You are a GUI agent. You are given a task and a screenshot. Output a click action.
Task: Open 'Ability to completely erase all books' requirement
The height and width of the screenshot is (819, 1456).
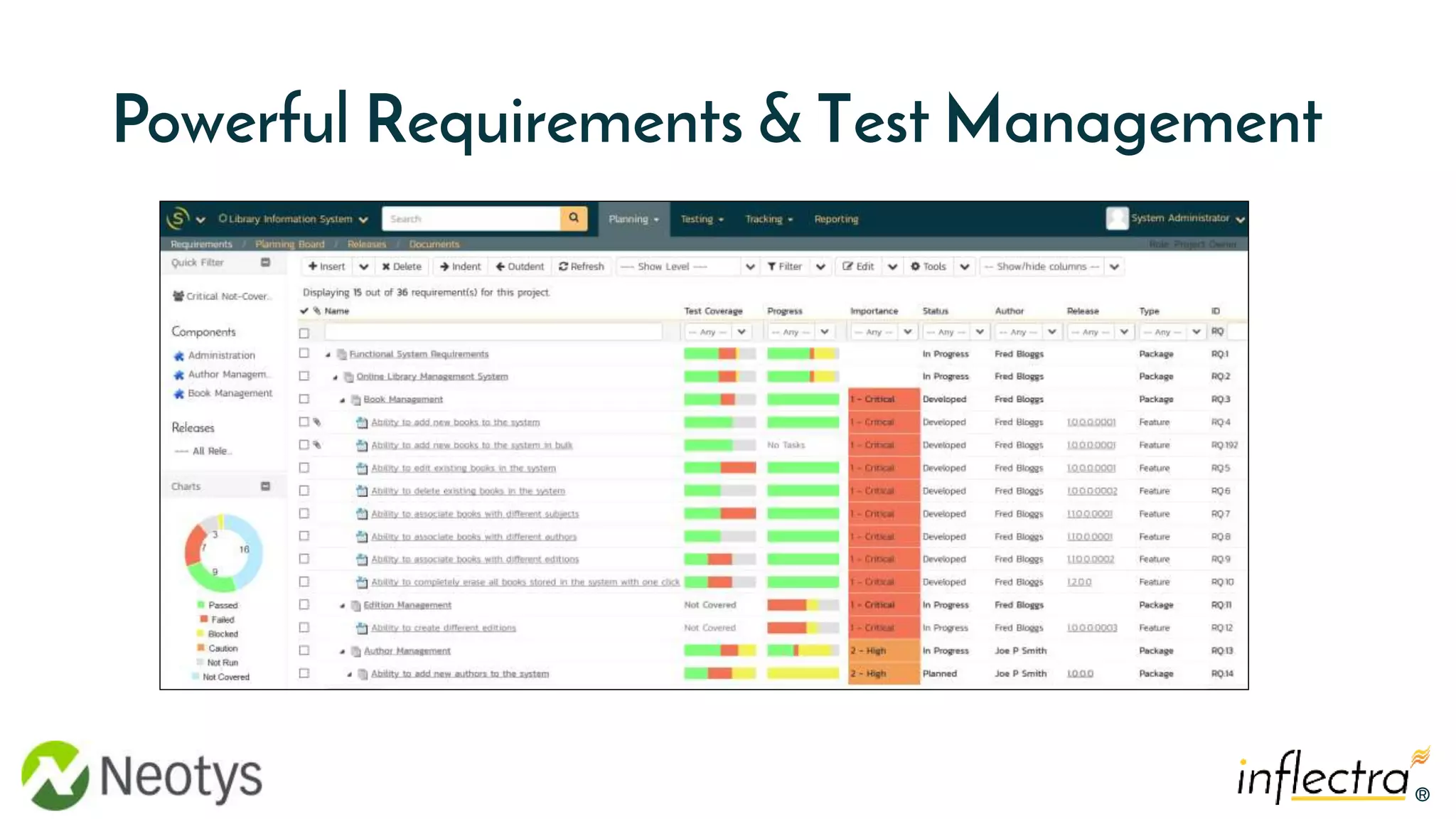525,582
